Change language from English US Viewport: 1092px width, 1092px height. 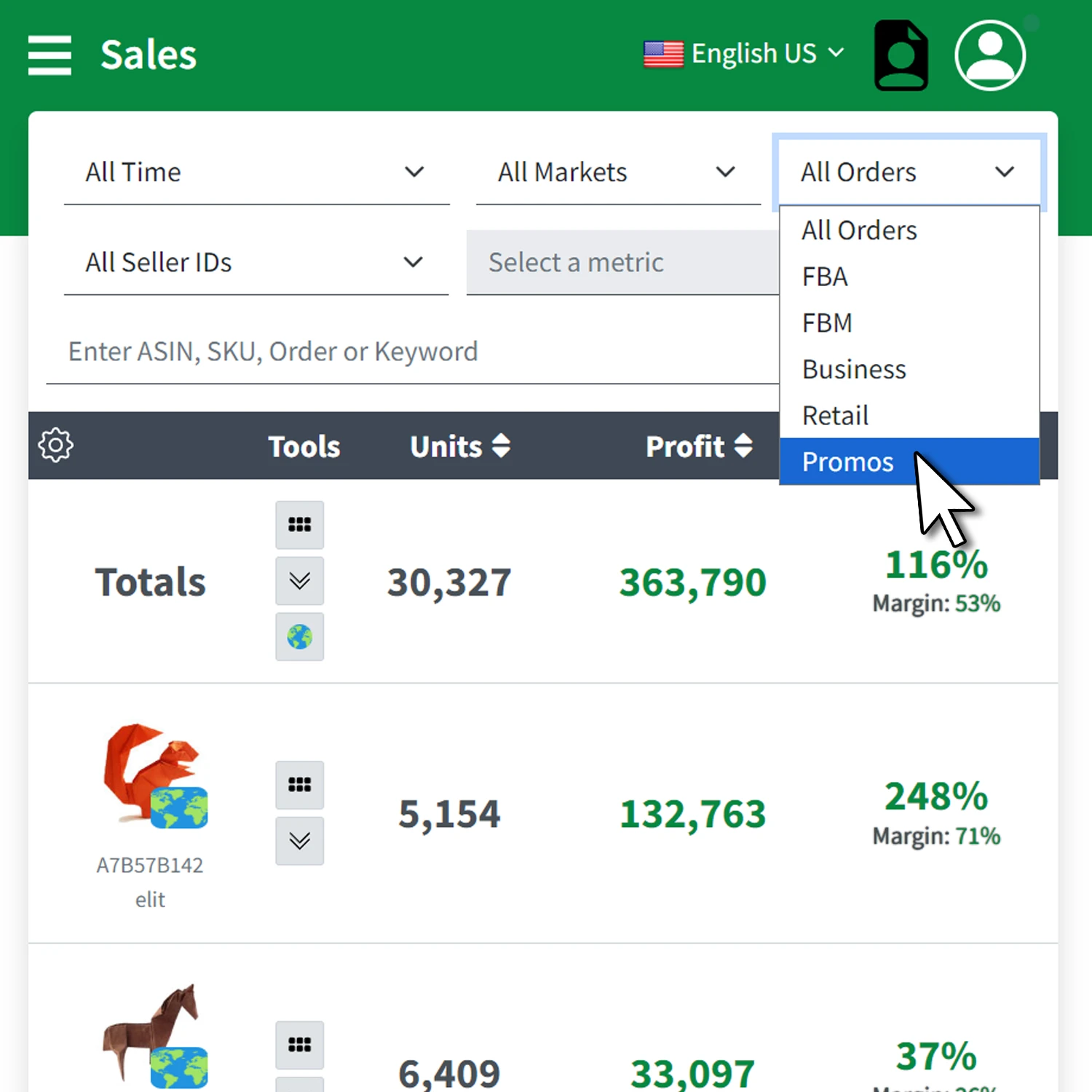[744, 54]
